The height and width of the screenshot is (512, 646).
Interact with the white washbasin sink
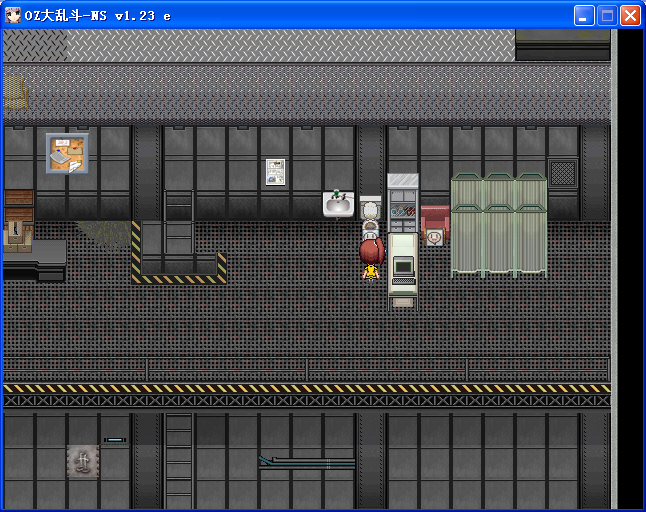tap(338, 203)
